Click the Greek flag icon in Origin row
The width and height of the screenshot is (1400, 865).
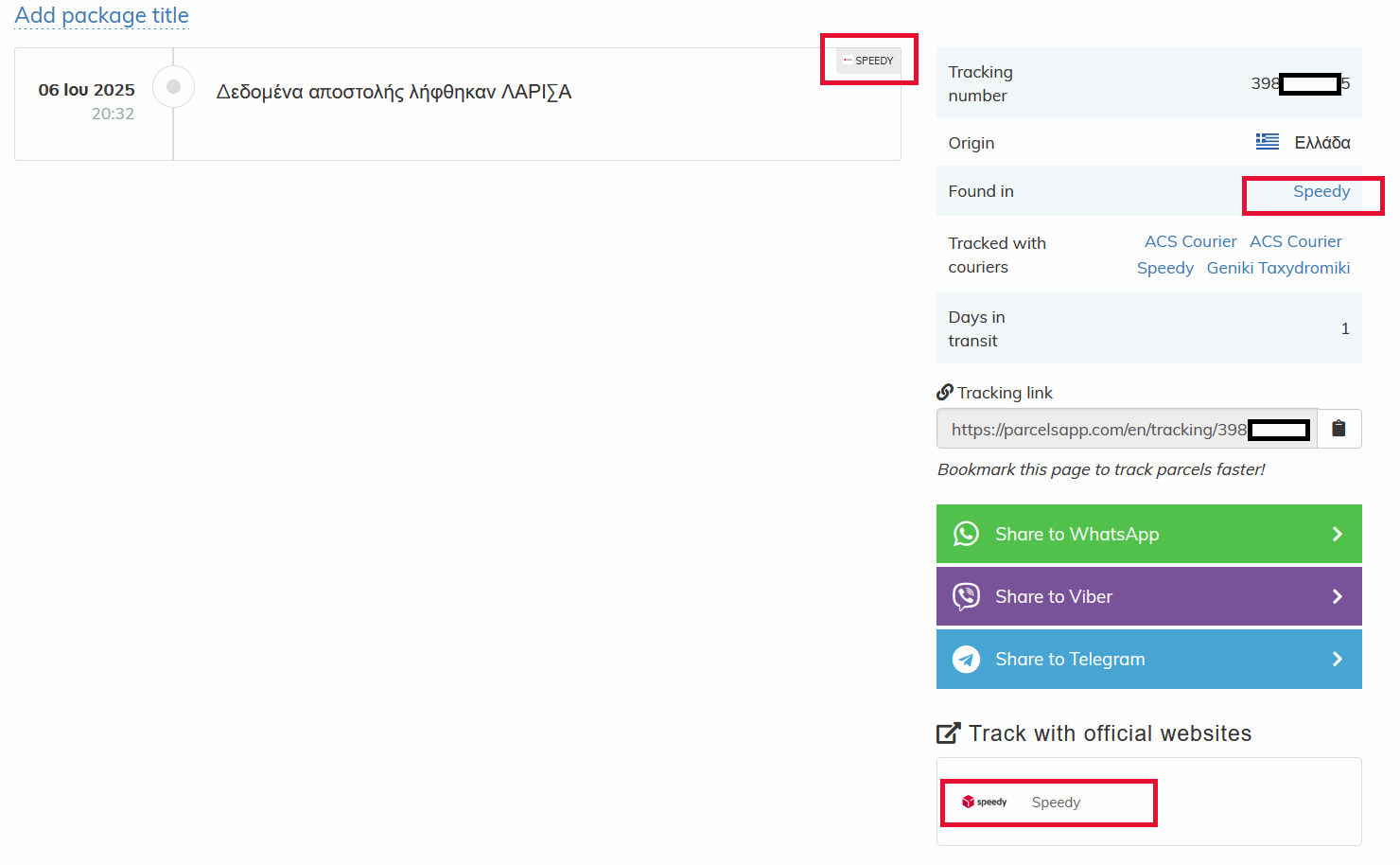(x=1268, y=141)
